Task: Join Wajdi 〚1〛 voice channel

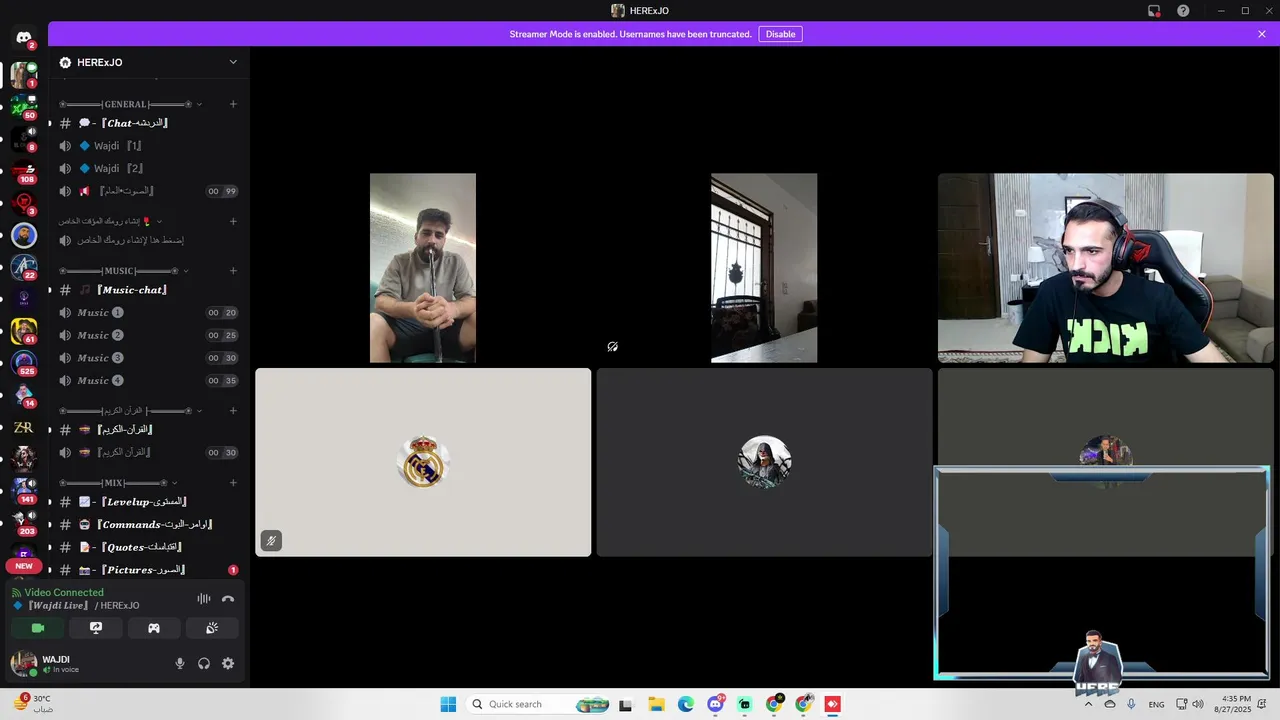Action: [148, 146]
